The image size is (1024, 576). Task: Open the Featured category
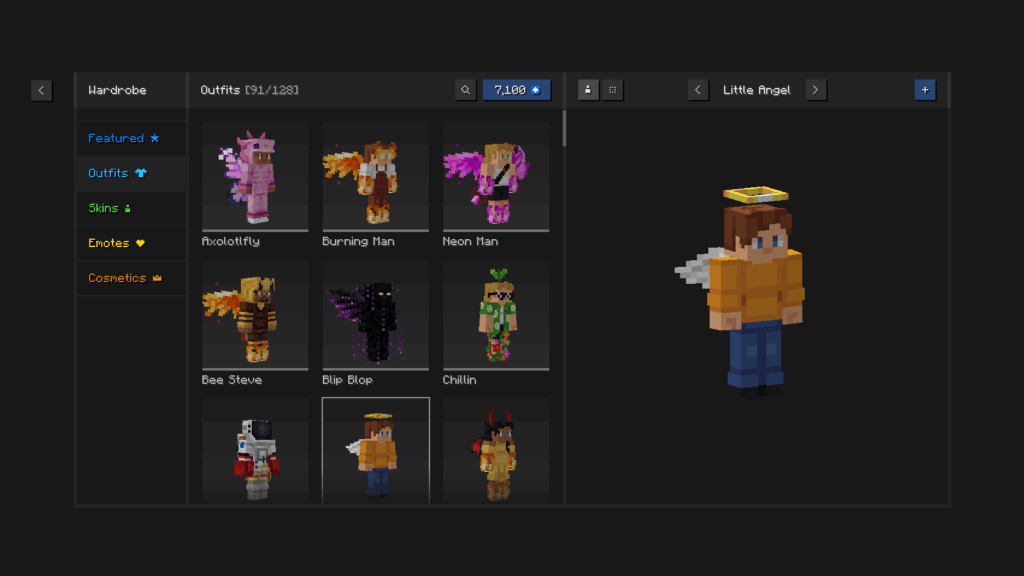[131, 138]
